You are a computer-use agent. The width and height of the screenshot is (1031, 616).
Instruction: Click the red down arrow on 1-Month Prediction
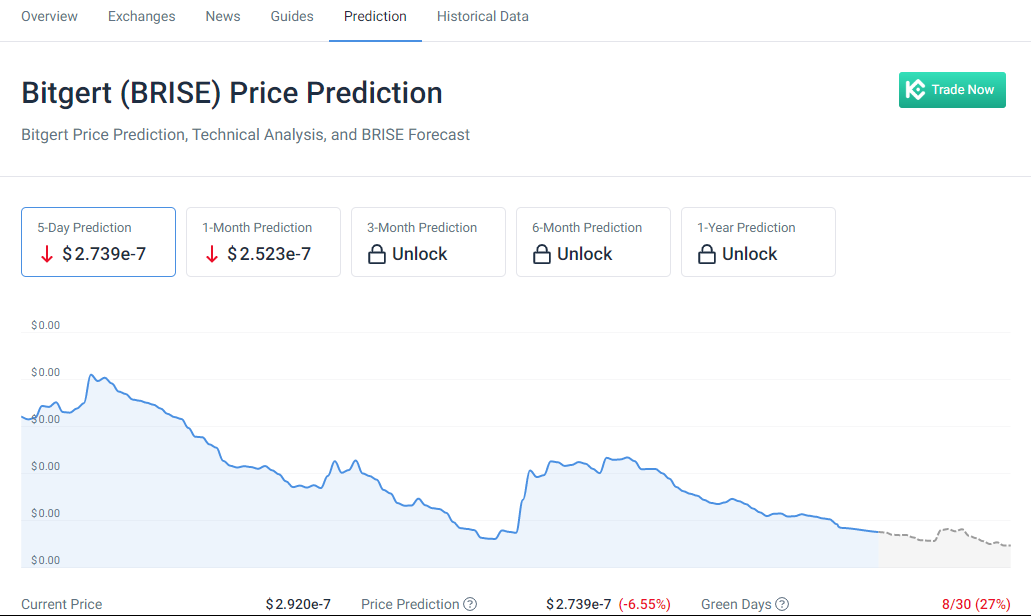pyautogui.click(x=212, y=254)
